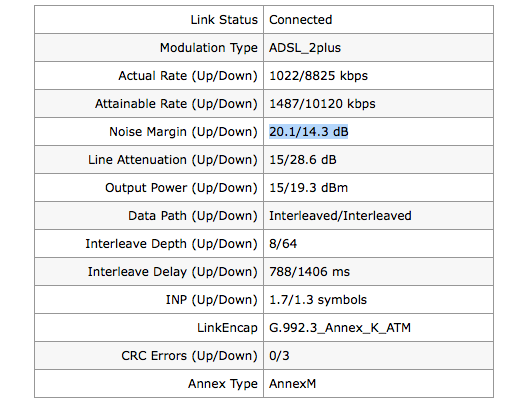Click the AnnexM annex type value
525x409 pixels.
pyautogui.click(x=292, y=384)
